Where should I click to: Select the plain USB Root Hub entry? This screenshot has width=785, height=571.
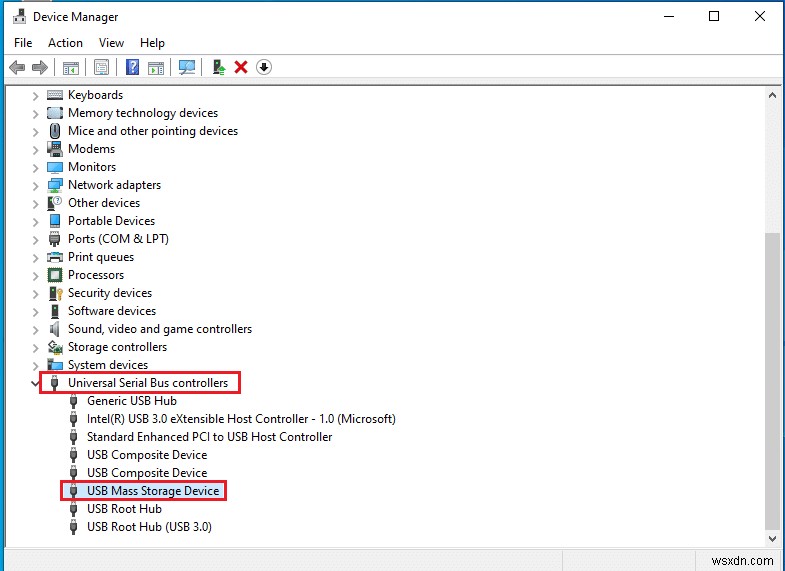tap(125, 509)
